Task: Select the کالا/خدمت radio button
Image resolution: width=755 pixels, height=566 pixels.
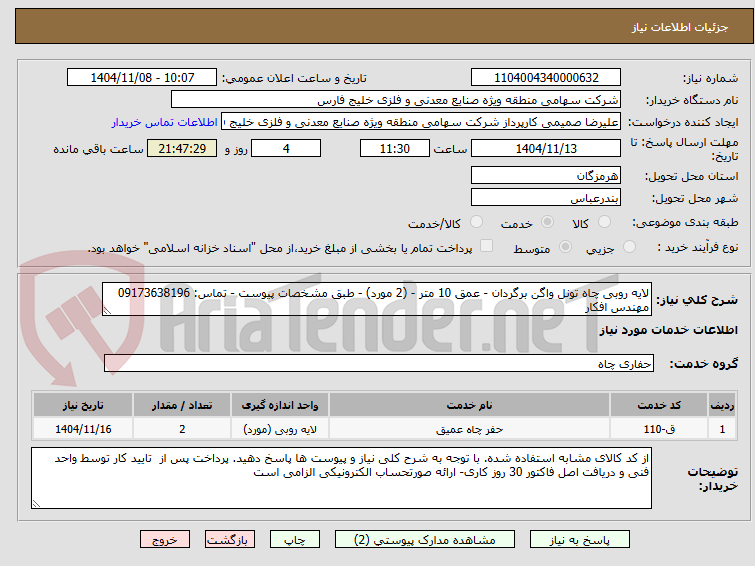Action: (x=476, y=222)
